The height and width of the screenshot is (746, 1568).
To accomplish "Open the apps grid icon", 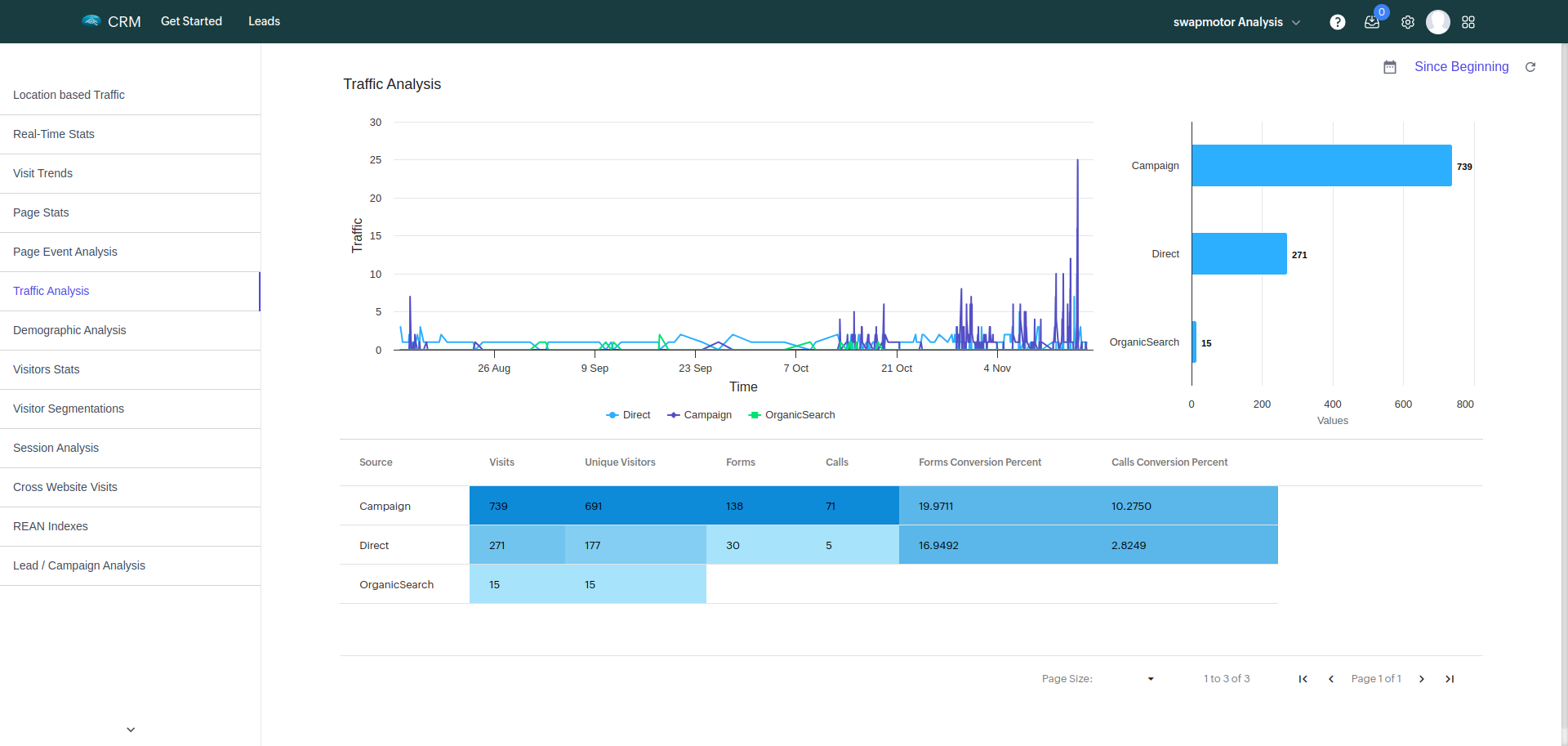I will [x=1468, y=22].
